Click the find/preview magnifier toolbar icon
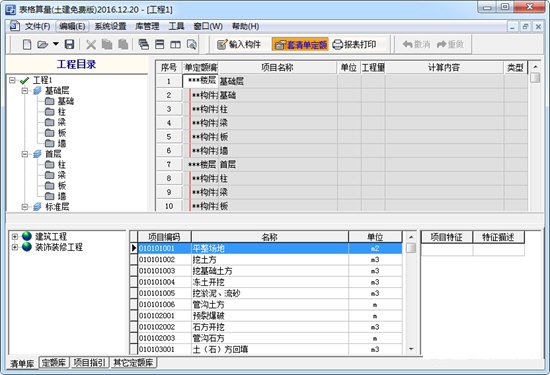 192,45
